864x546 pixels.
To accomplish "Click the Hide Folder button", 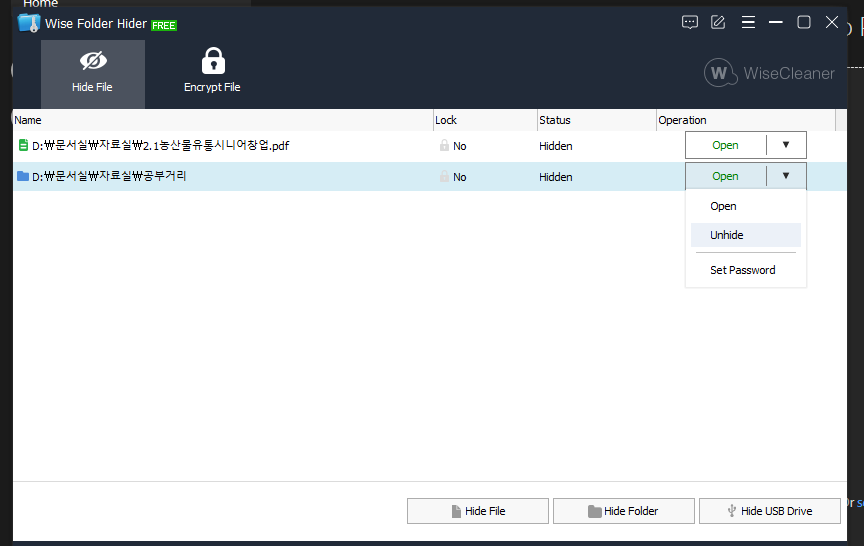I will pyautogui.click(x=624, y=511).
